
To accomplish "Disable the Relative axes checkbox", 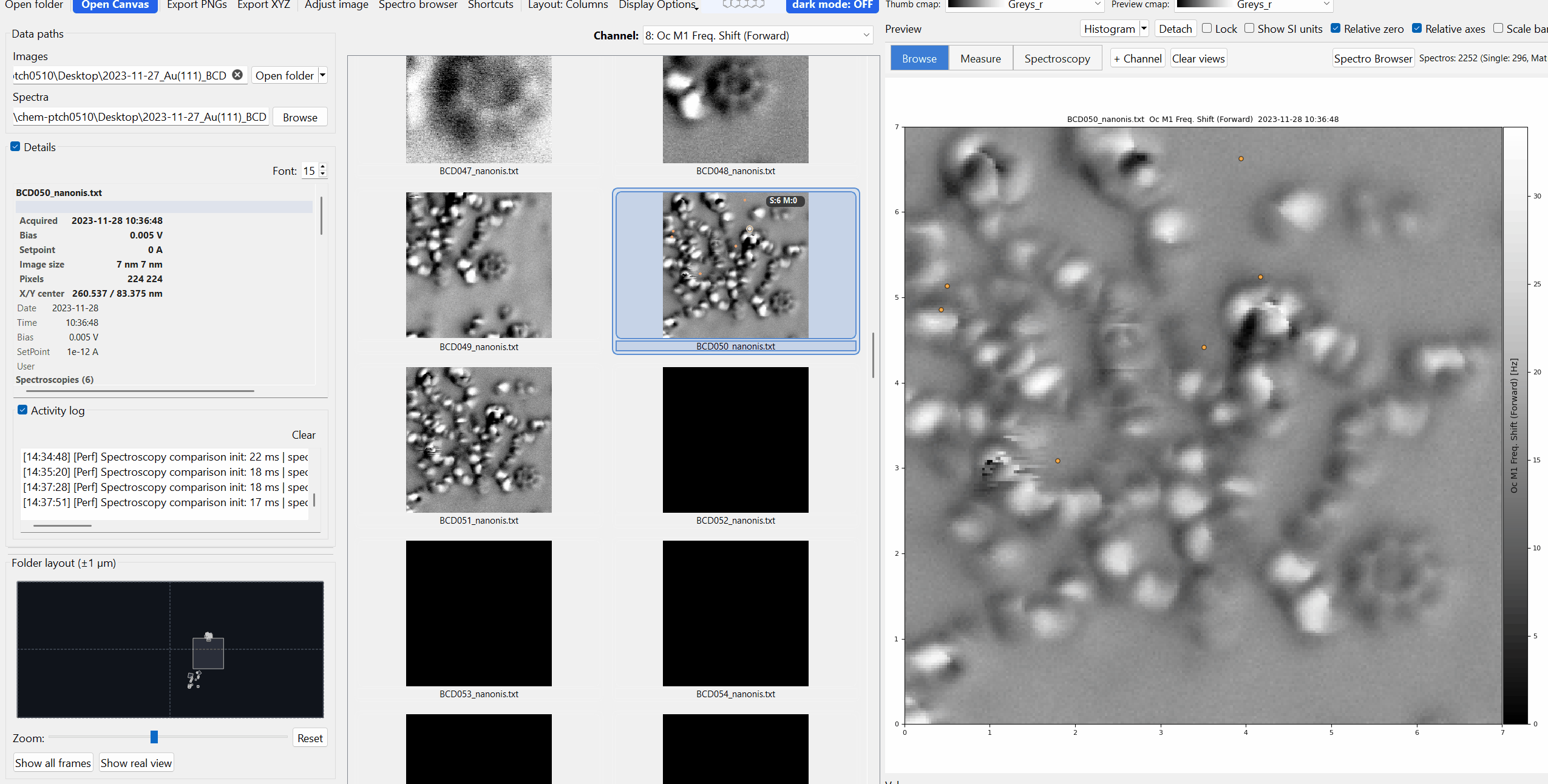I will 1417,29.
